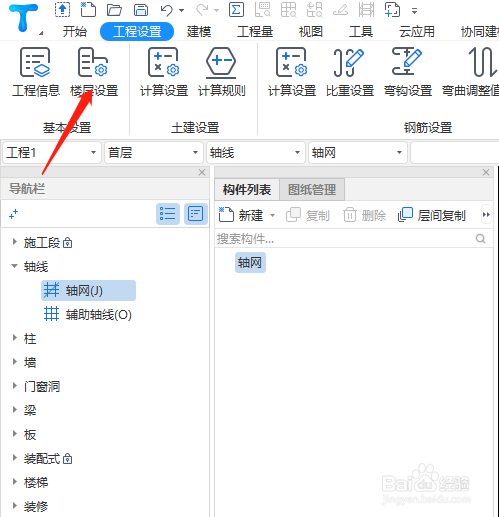Close the 构件列表 panel
499x517 pixels.
(486, 172)
